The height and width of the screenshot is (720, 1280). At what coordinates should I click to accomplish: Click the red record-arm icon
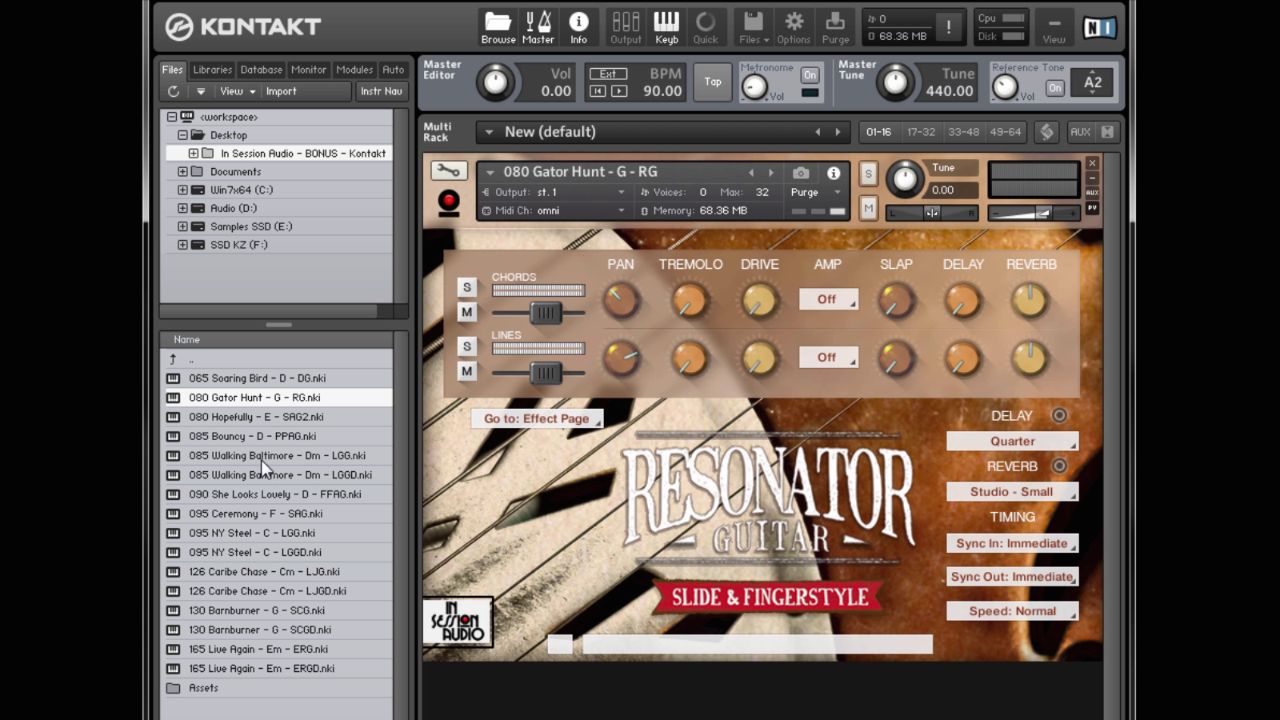point(448,201)
